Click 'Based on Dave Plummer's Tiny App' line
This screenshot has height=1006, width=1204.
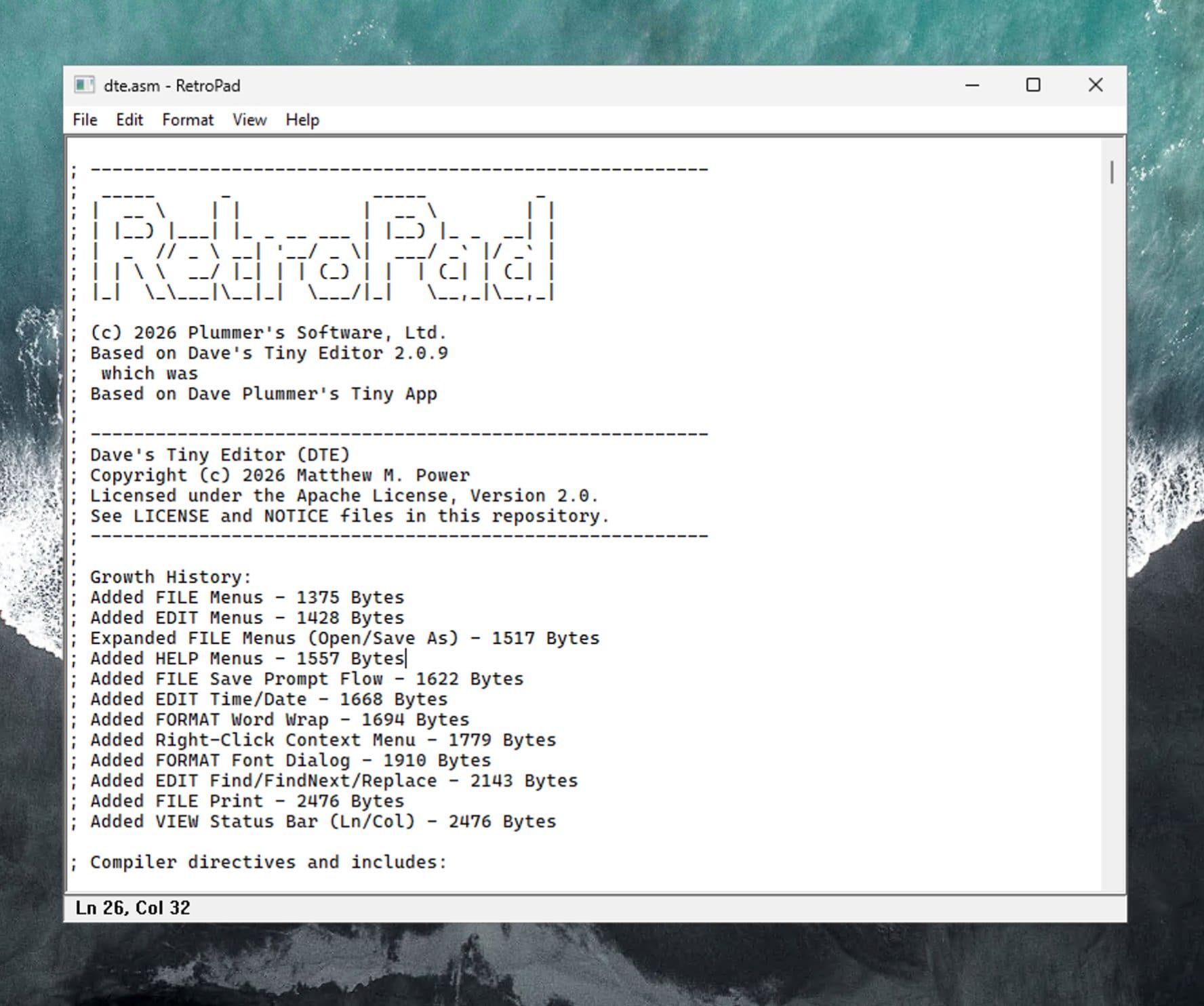(264, 394)
